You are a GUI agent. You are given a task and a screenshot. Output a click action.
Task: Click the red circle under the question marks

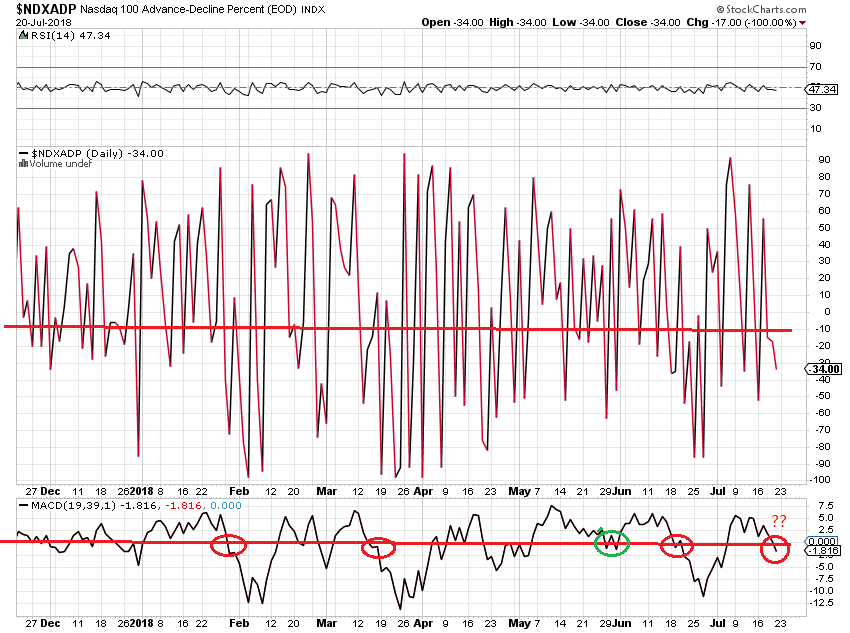[x=776, y=549]
